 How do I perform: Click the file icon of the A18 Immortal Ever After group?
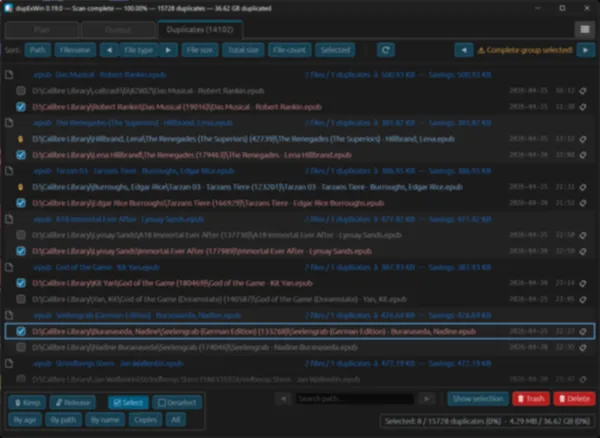tap(9, 219)
